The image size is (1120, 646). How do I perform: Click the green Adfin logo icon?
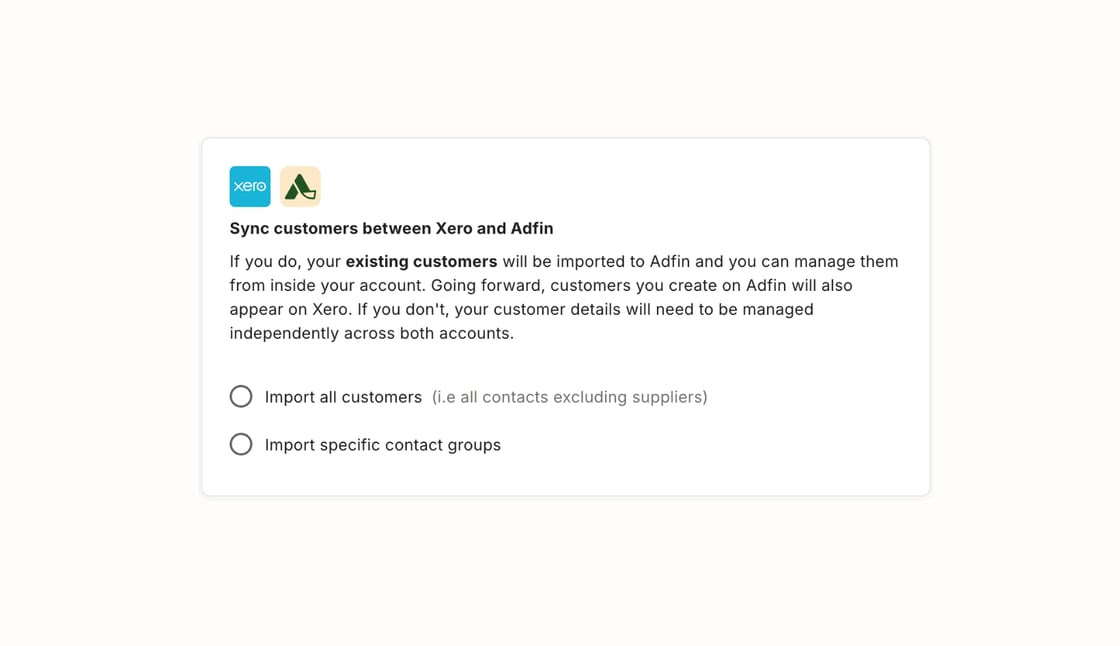pos(300,187)
